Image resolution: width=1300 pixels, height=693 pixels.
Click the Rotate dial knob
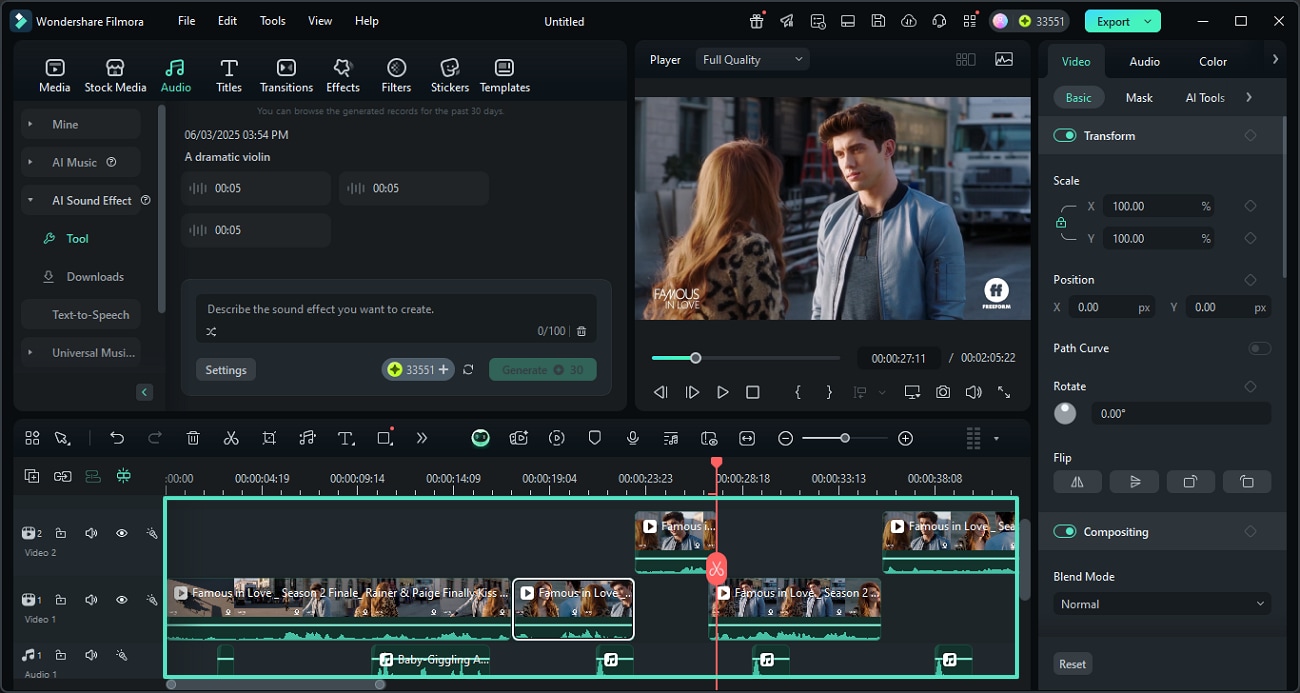pyautogui.click(x=1065, y=413)
